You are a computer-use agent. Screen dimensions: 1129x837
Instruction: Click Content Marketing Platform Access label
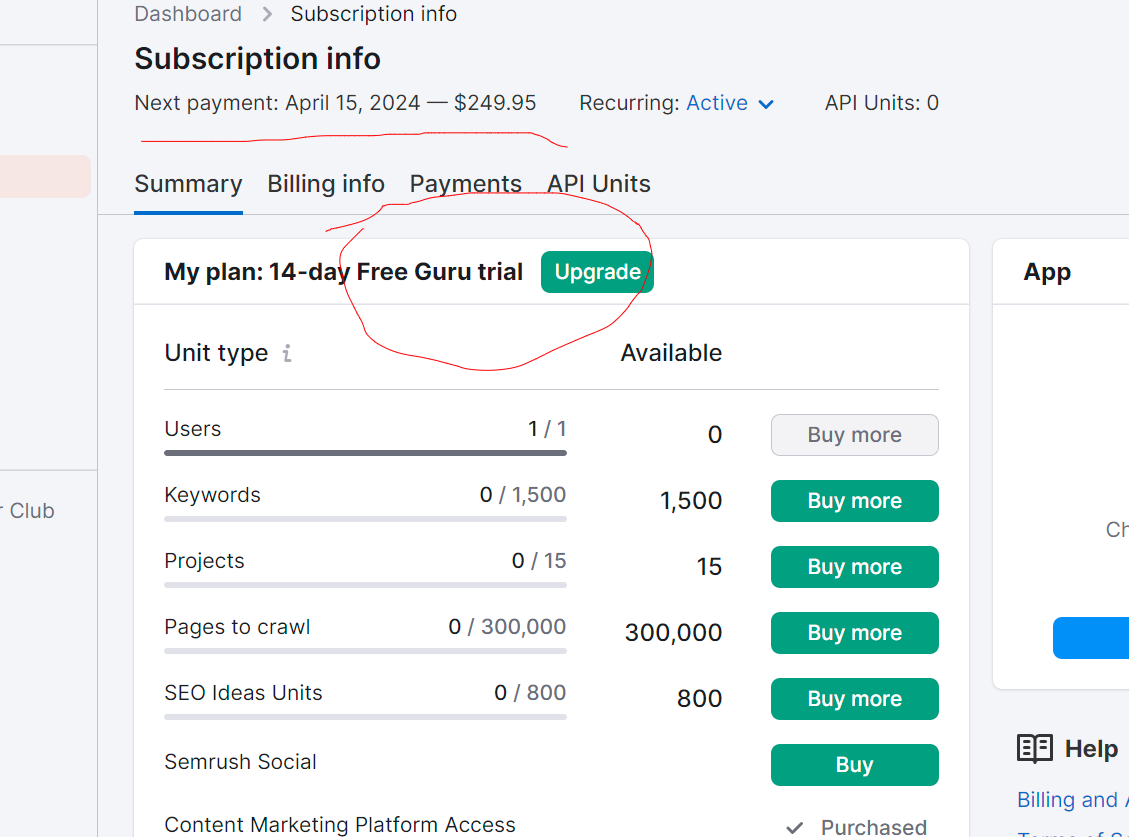pyautogui.click(x=340, y=825)
